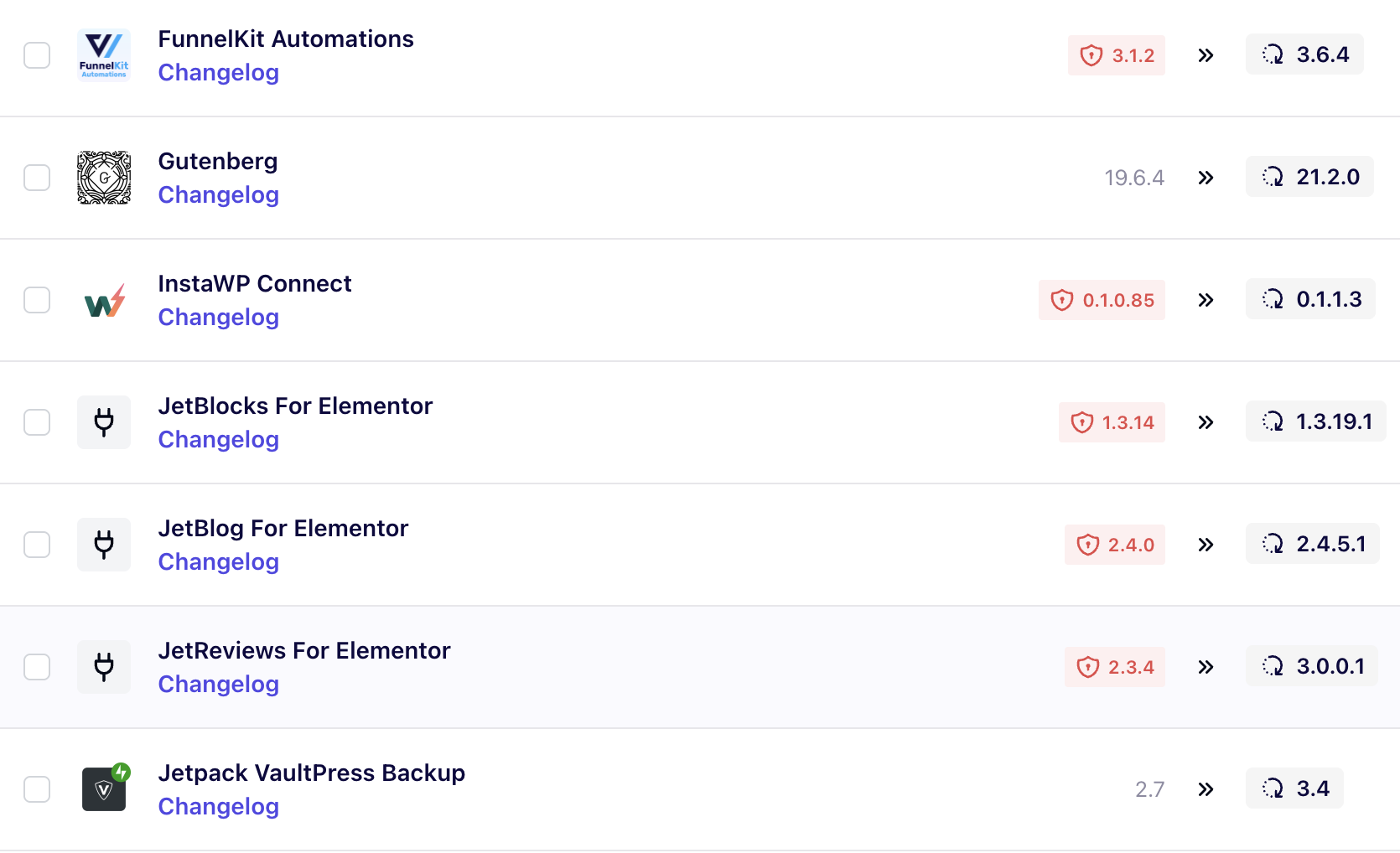Screen dimensions: 1400x853
Task: Click the shield warning icon on InstaWP 0.1.0.85
Action: click(x=1061, y=300)
